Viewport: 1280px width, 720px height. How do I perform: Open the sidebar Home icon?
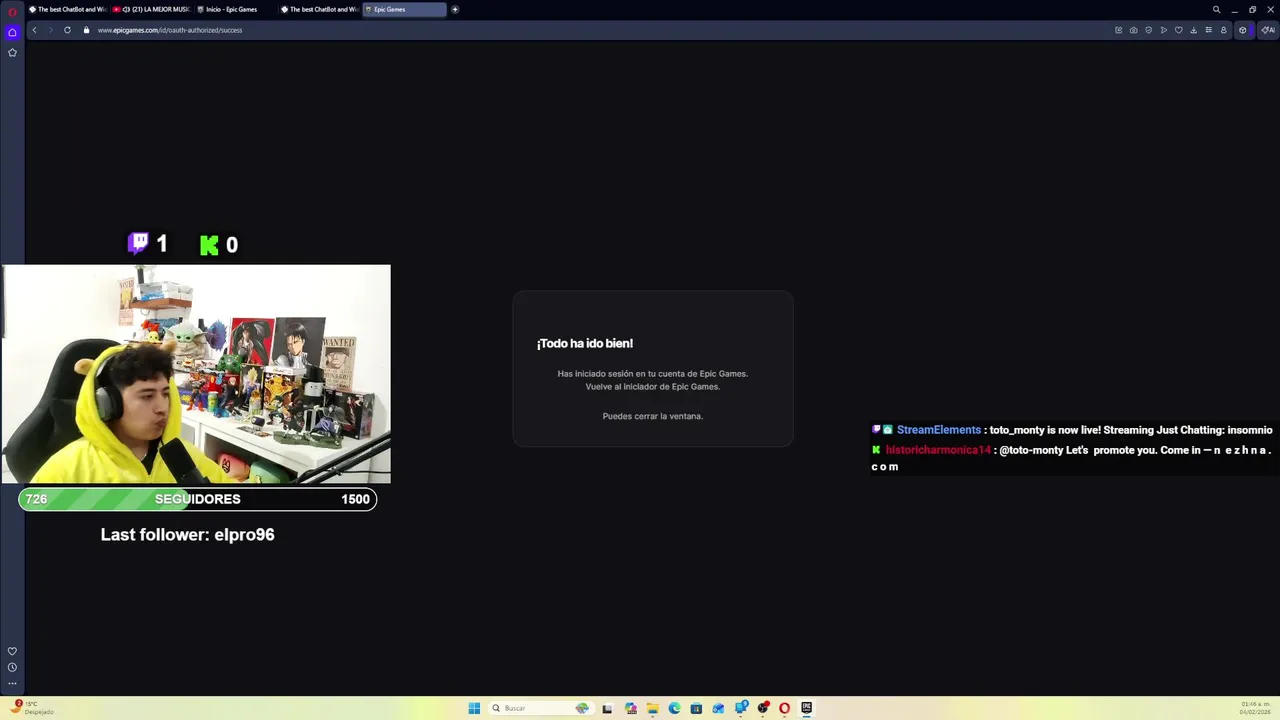[x=12, y=32]
